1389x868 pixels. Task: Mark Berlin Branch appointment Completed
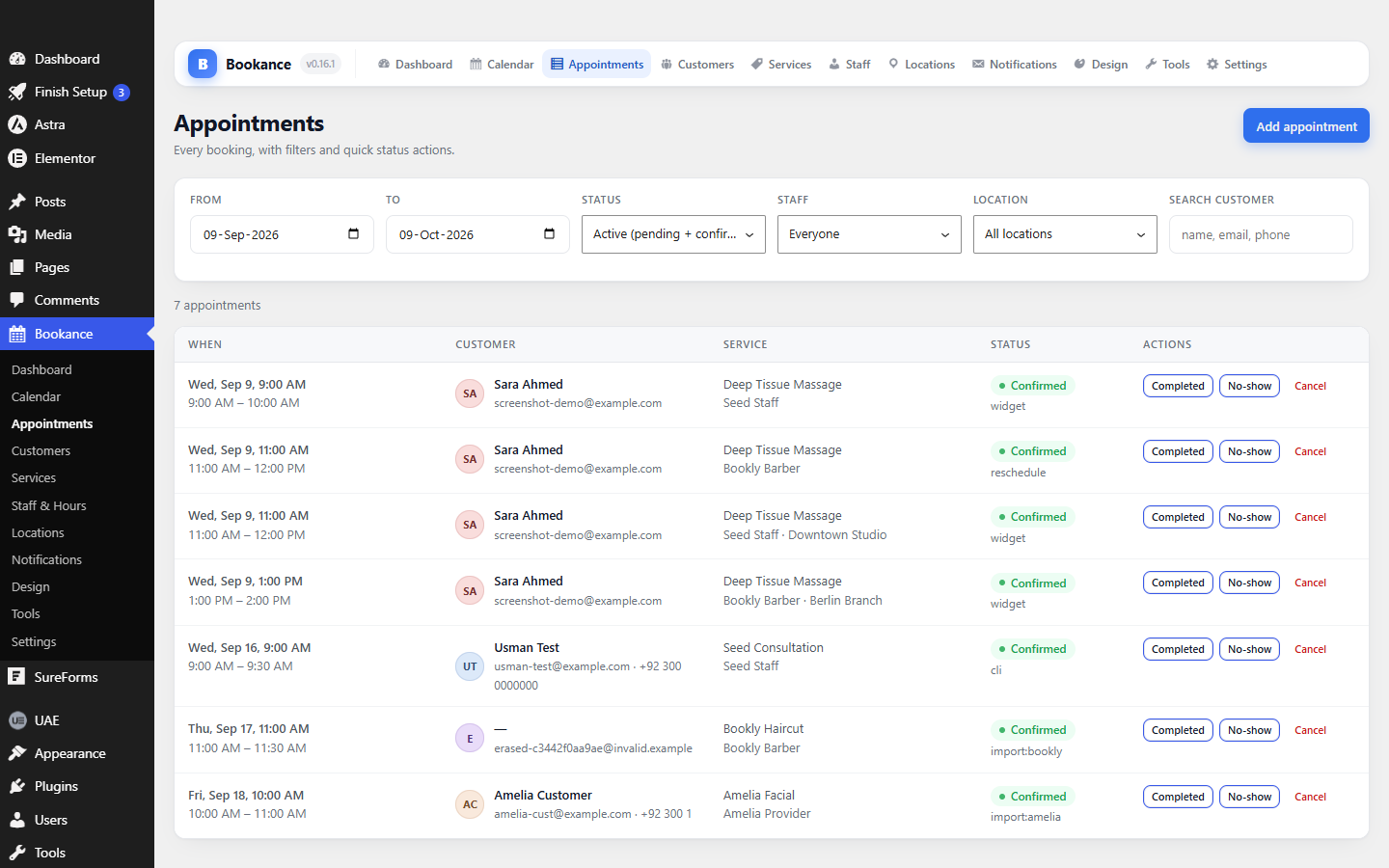click(1178, 583)
